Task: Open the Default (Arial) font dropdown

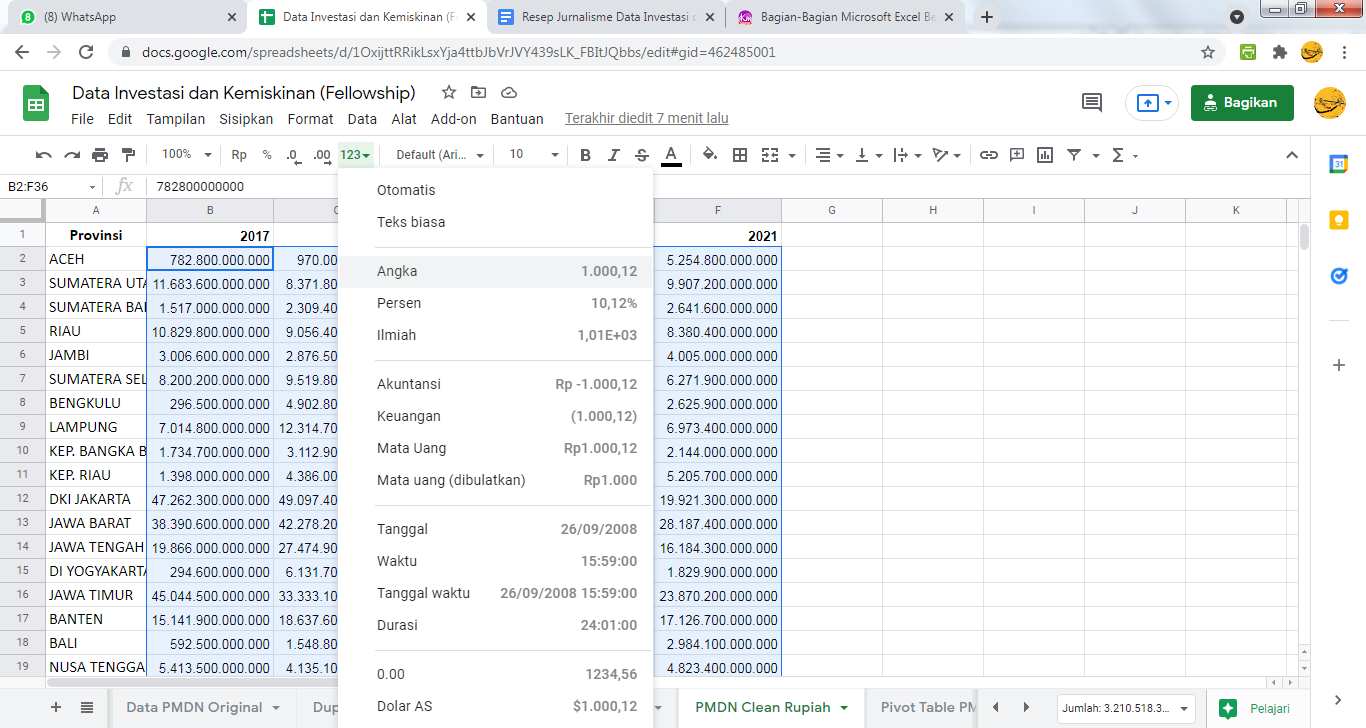Action: coord(439,155)
